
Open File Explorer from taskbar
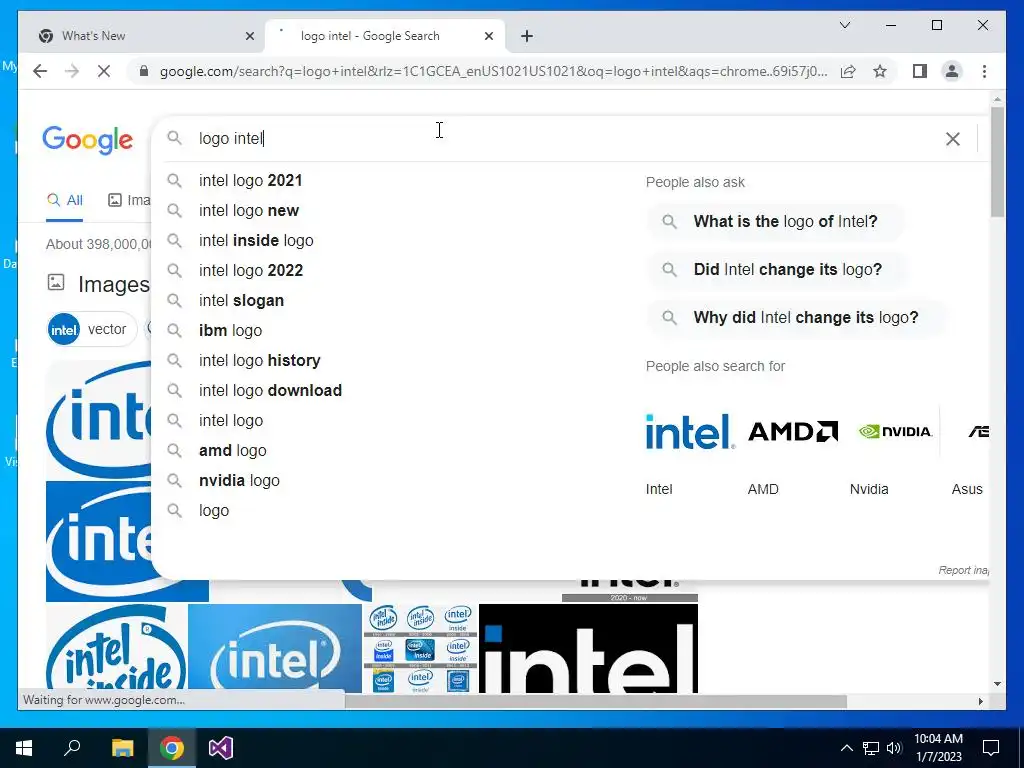click(x=122, y=748)
